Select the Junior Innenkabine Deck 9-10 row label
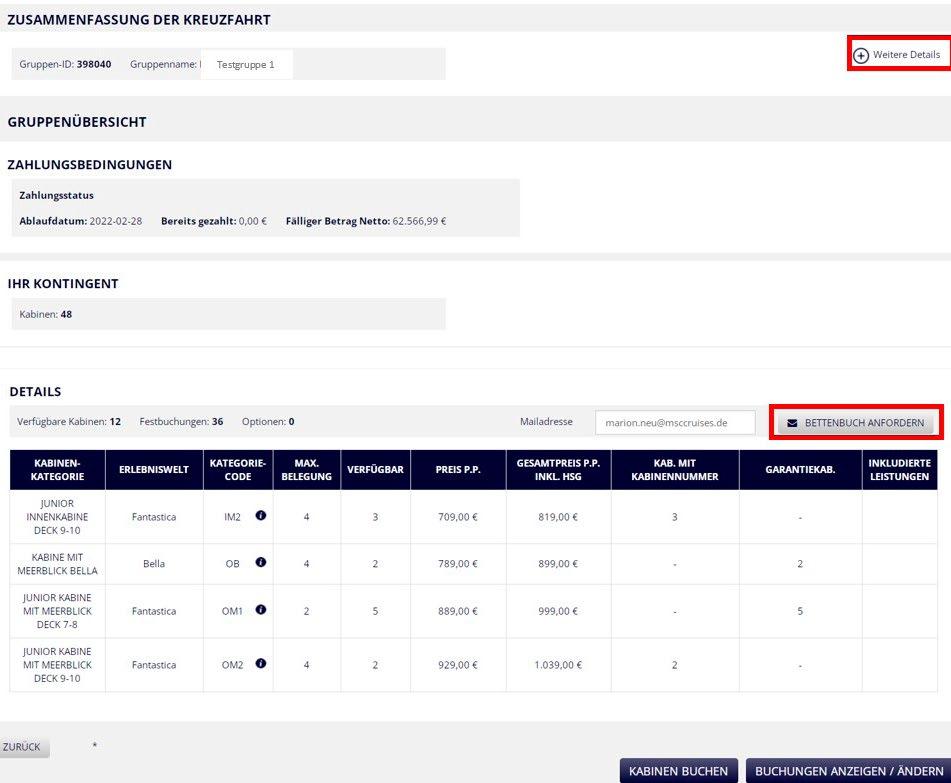This screenshot has width=951, height=783. tap(57, 517)
